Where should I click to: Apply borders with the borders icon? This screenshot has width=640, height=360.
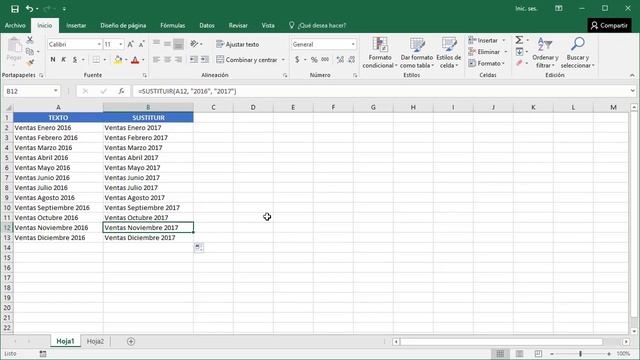tap(96, 60)
